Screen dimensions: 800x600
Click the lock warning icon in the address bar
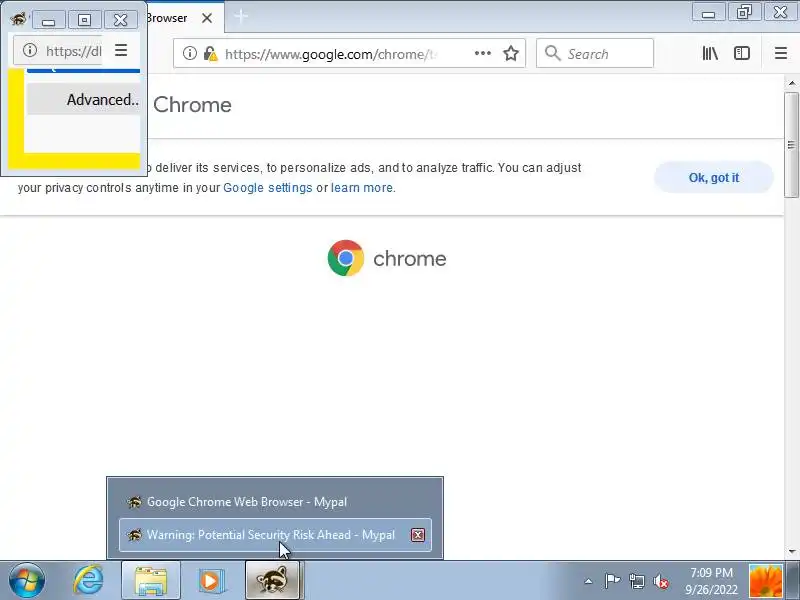(x=211, y=53)
